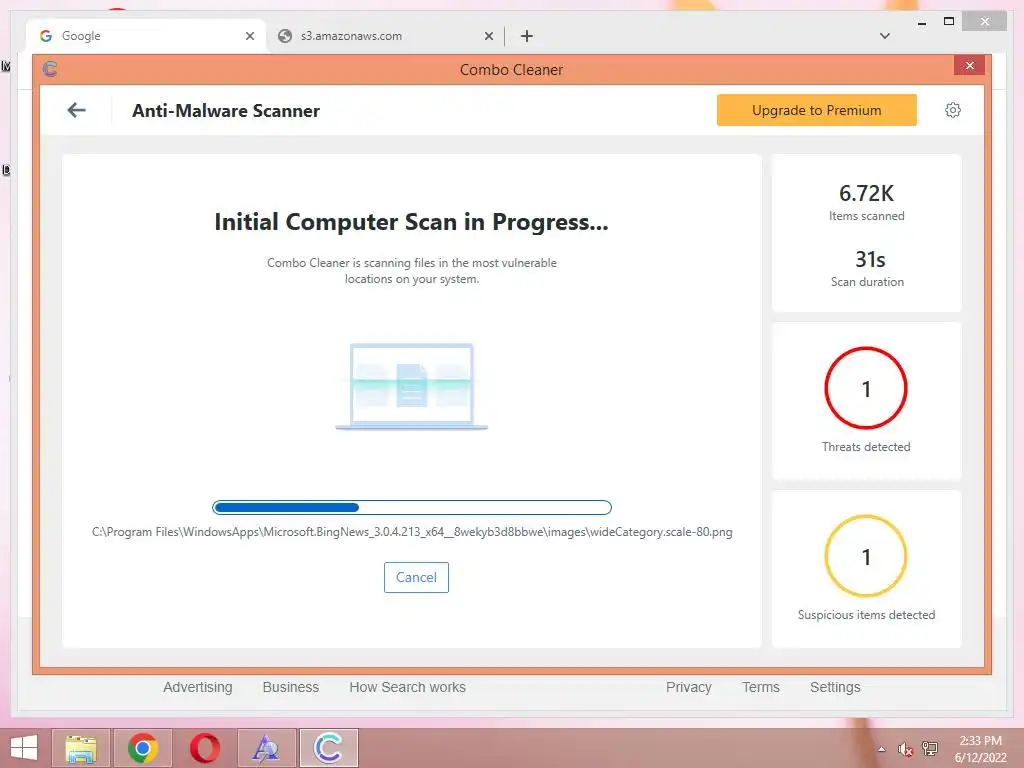Screen dimensions: 1024x768
Task: Open Privacy link on Google page
Action: coord(688,687)
